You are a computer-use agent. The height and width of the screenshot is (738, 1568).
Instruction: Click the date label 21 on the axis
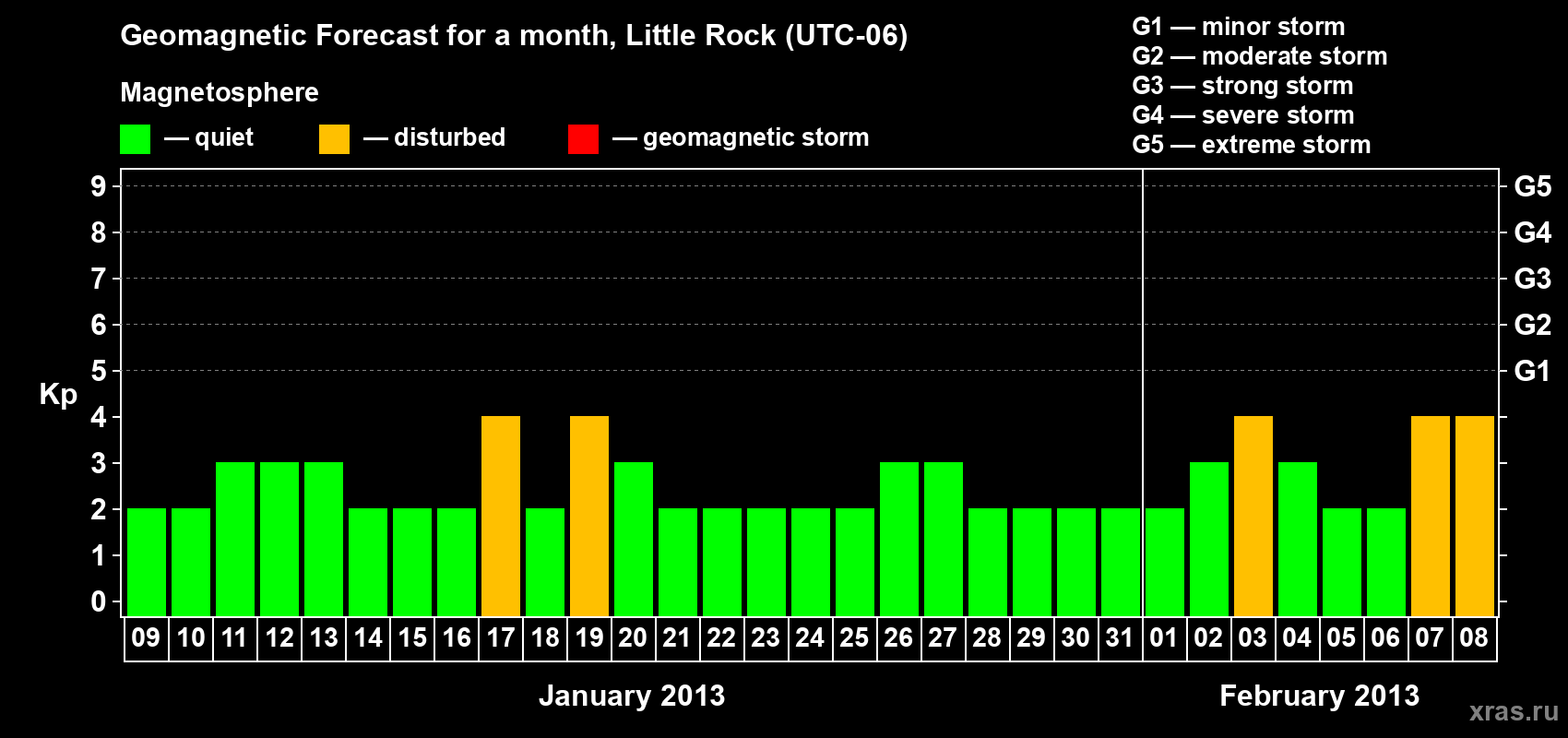678,638
